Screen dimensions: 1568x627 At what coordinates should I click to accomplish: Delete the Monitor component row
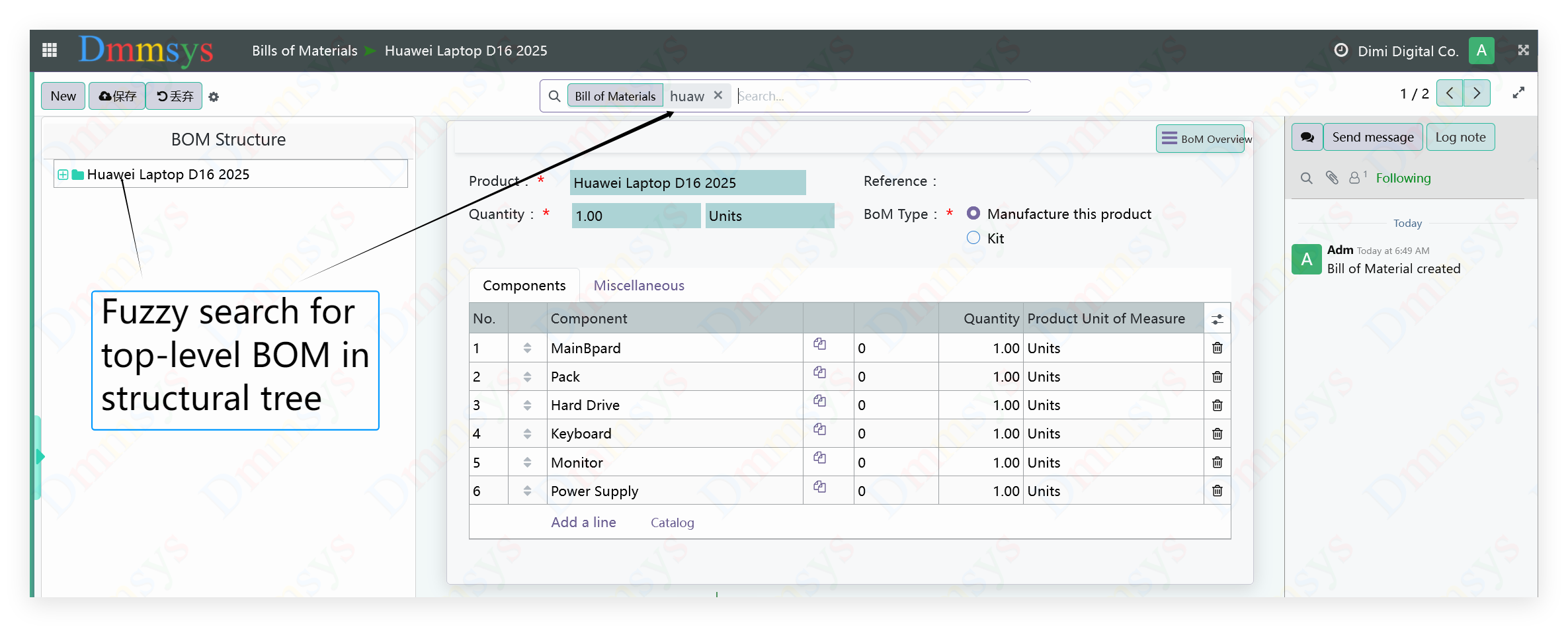point(1217,462)
